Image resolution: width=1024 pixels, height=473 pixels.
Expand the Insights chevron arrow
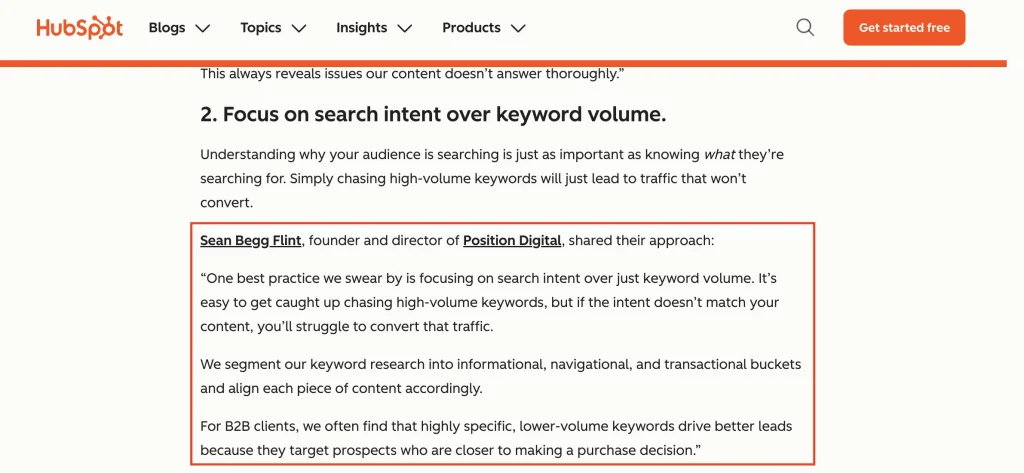click(x=405, y=28)
